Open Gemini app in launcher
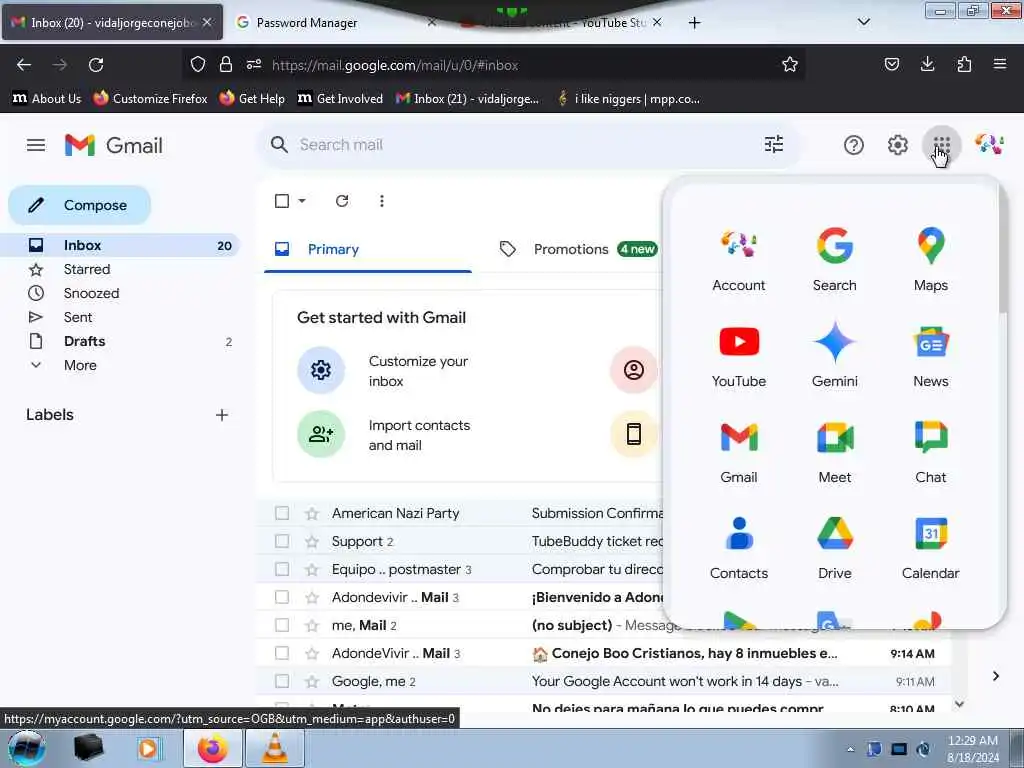Image resolution: width=1024 pixels, height=768 pixels. coord(835,356)
